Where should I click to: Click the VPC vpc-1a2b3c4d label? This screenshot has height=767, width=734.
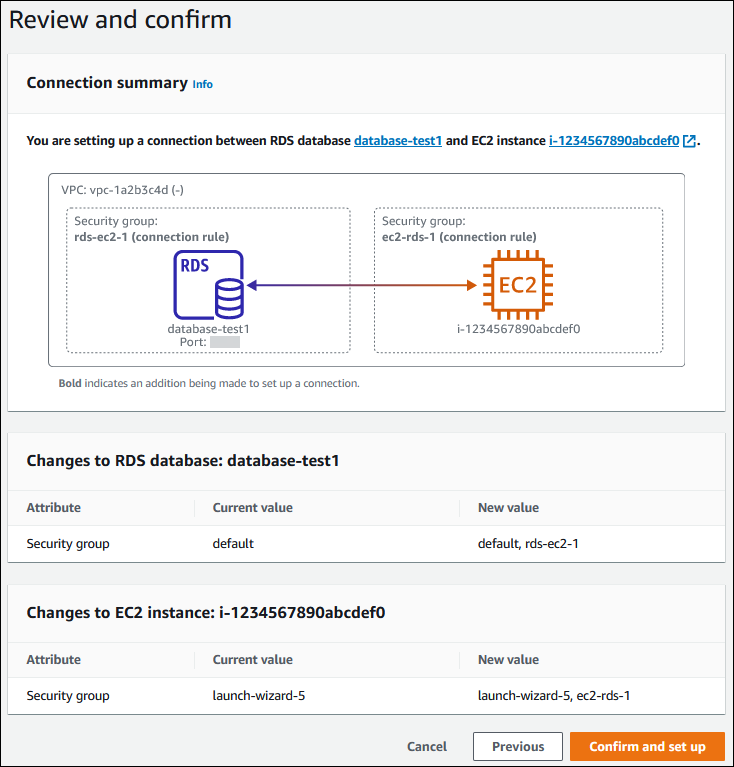(123, 189)
